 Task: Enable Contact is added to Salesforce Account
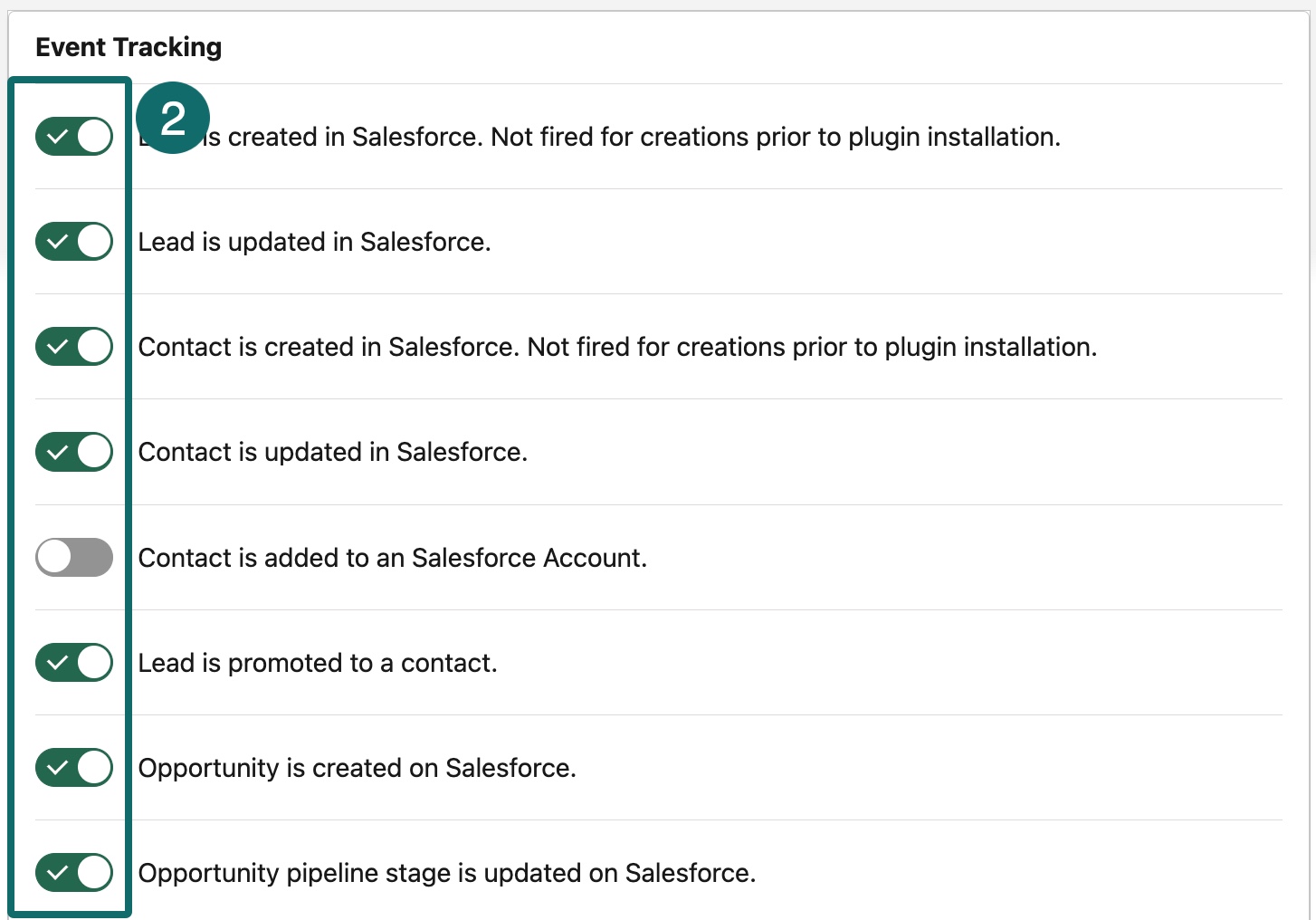coord(74,557)
